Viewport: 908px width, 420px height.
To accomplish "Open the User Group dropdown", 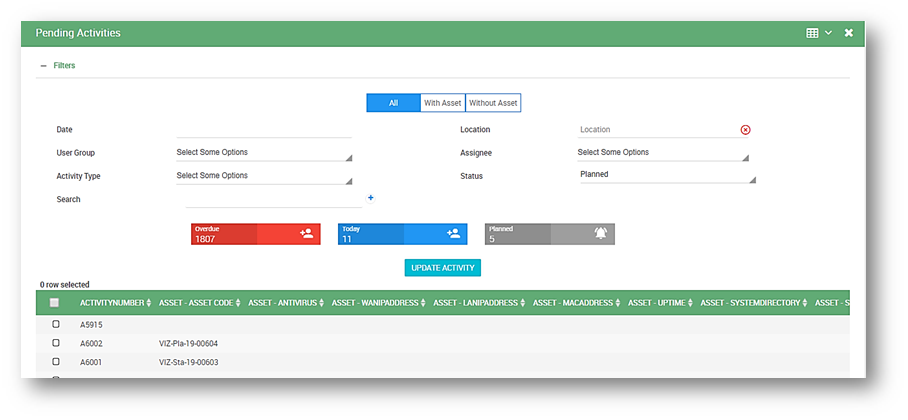I will pos(264,153).
